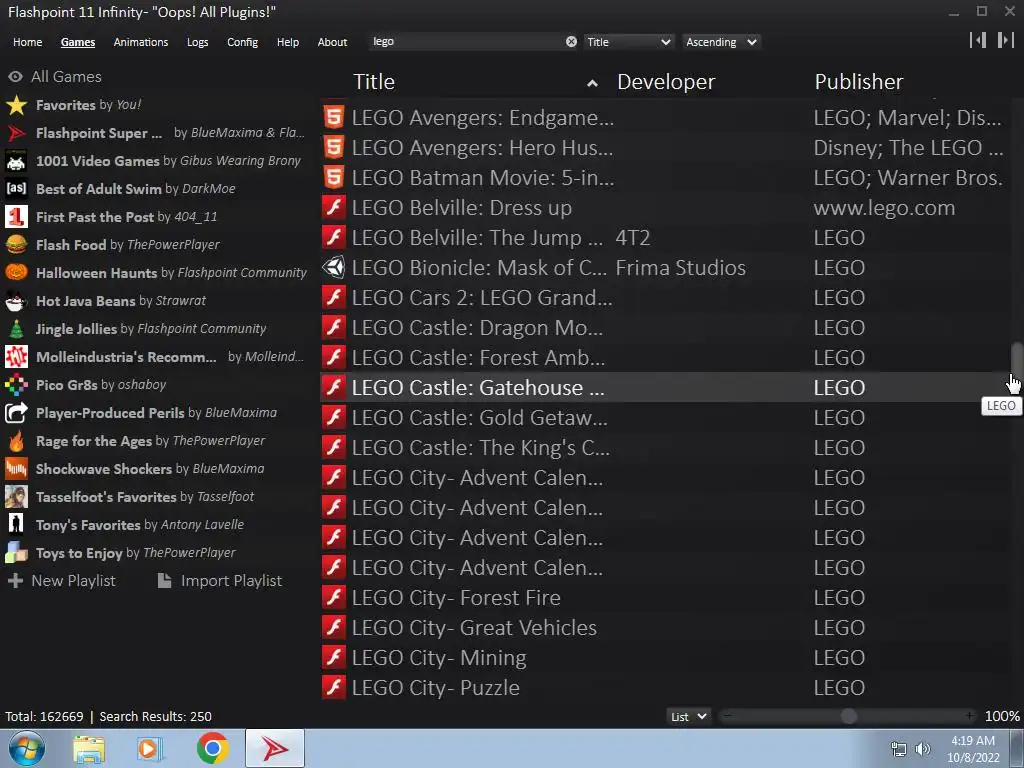
Task: Click the Flash Food burger icon
Action: coord(16,245)
